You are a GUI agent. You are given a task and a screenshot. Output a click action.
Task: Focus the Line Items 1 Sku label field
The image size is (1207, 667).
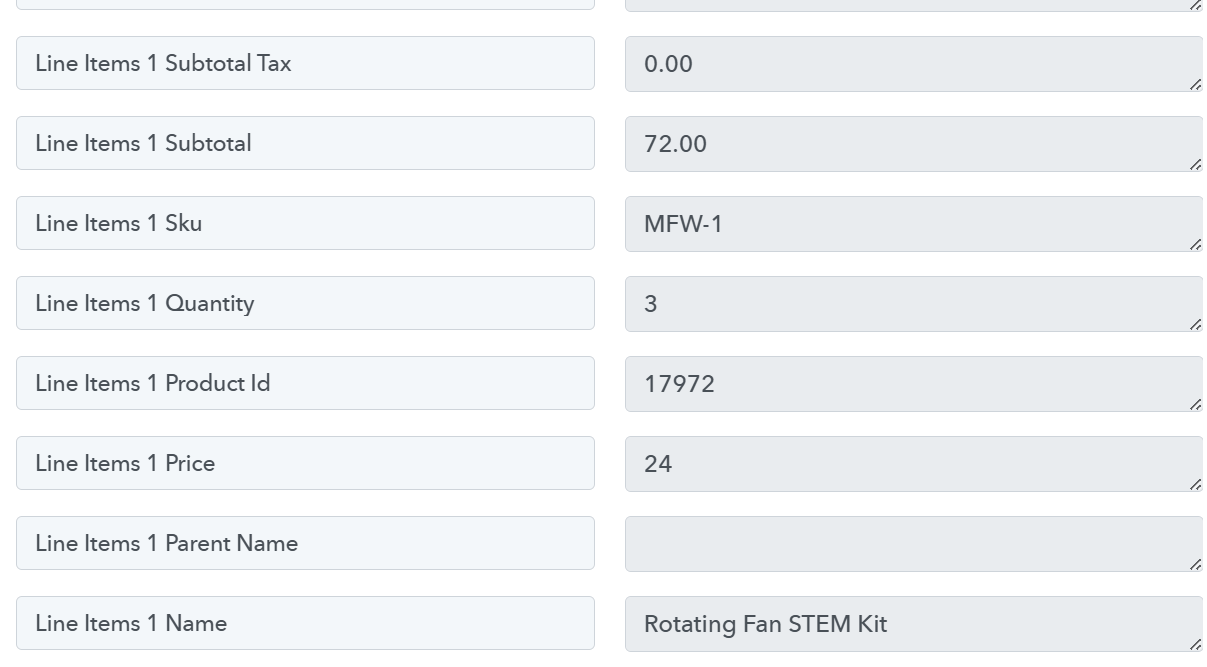click(x=305, y=223)
